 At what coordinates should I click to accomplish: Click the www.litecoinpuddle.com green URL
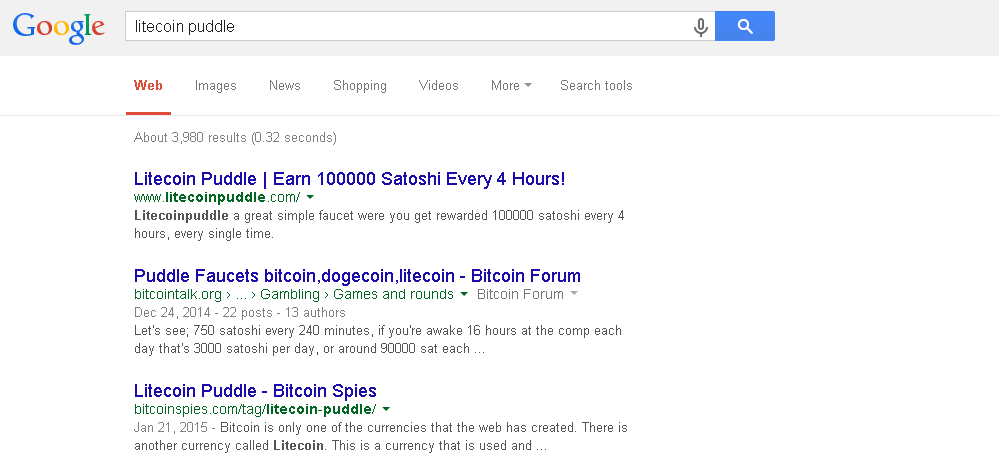point(217,197)
